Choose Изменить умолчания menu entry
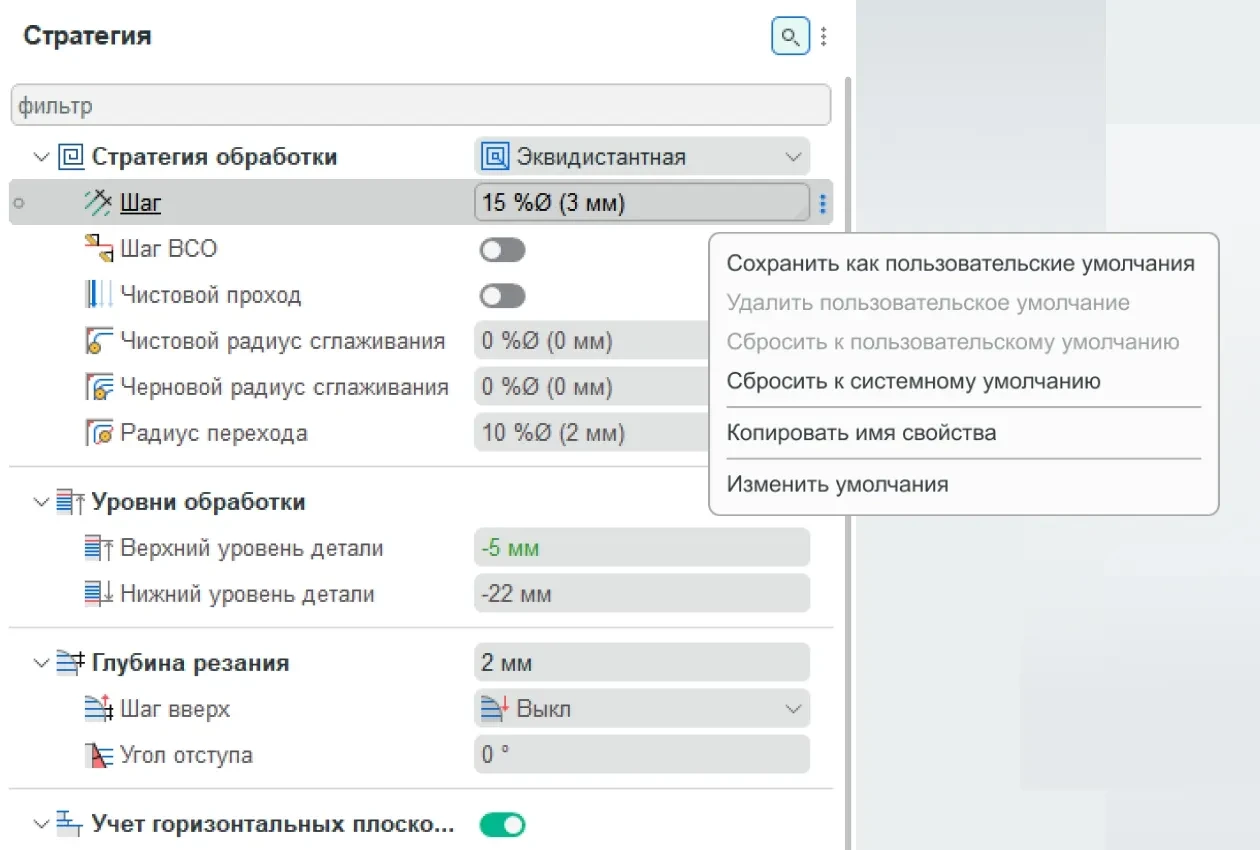 pyautogui.click(x=837, y=485)
